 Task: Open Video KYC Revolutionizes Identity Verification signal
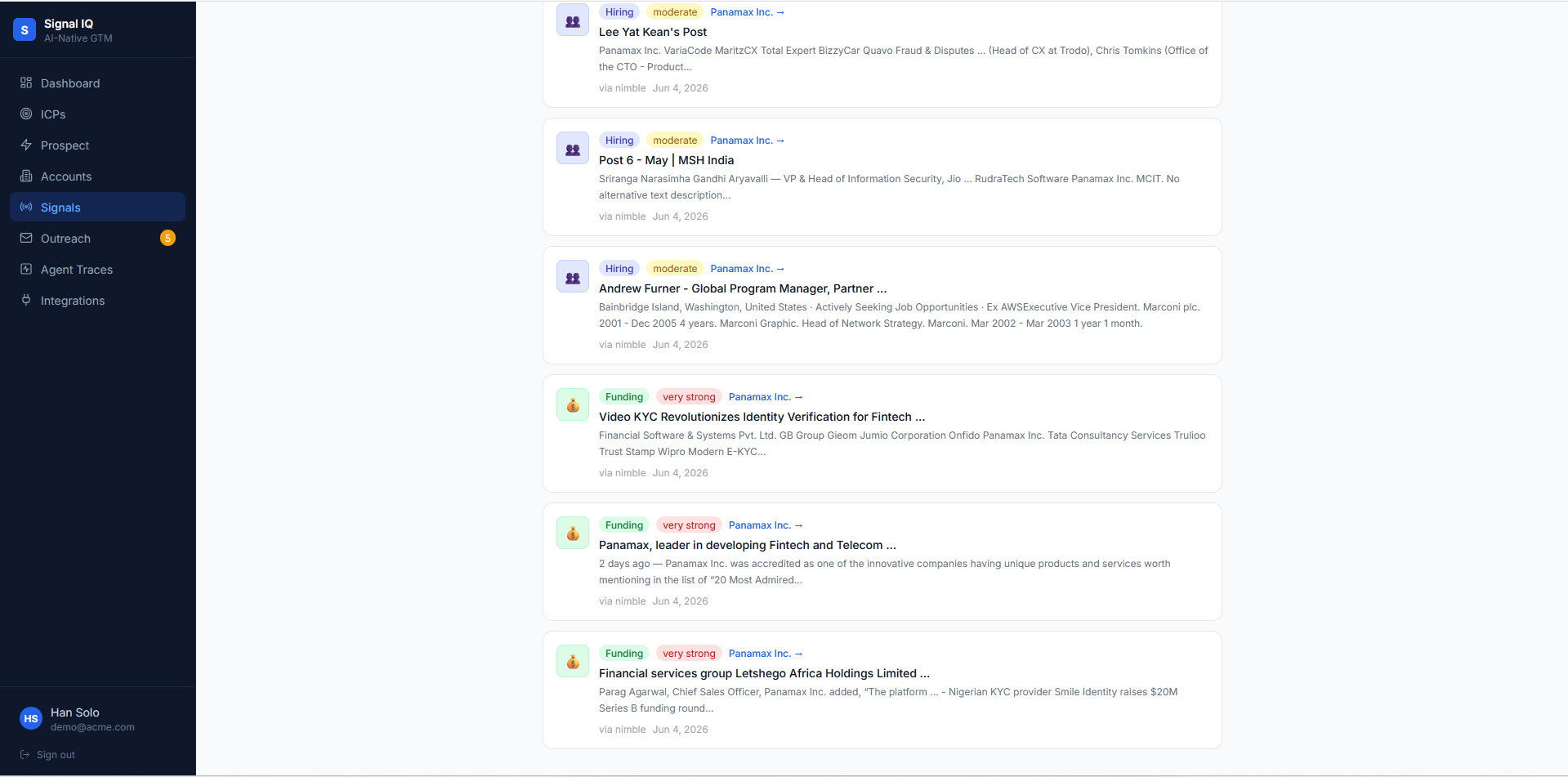[x=762, y=417]
